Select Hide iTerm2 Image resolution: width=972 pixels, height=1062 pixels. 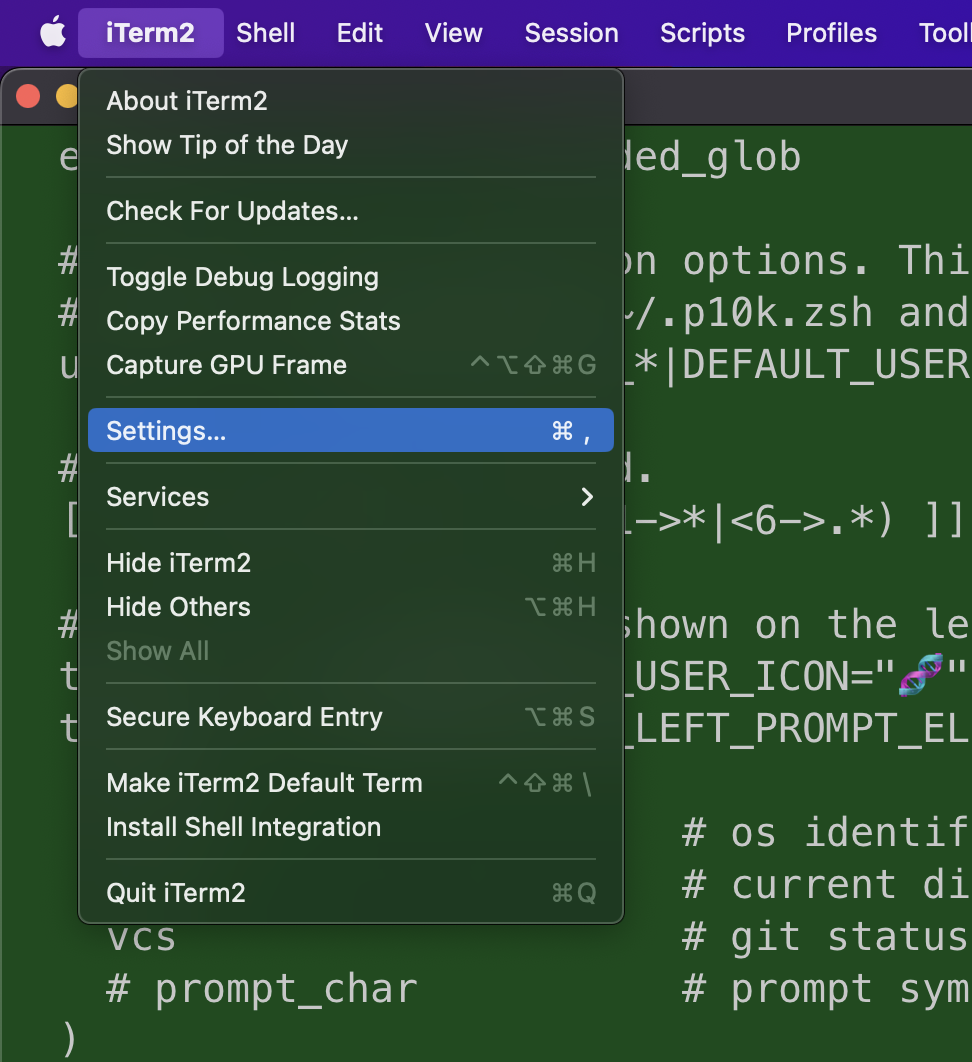[x=351, y=563]
